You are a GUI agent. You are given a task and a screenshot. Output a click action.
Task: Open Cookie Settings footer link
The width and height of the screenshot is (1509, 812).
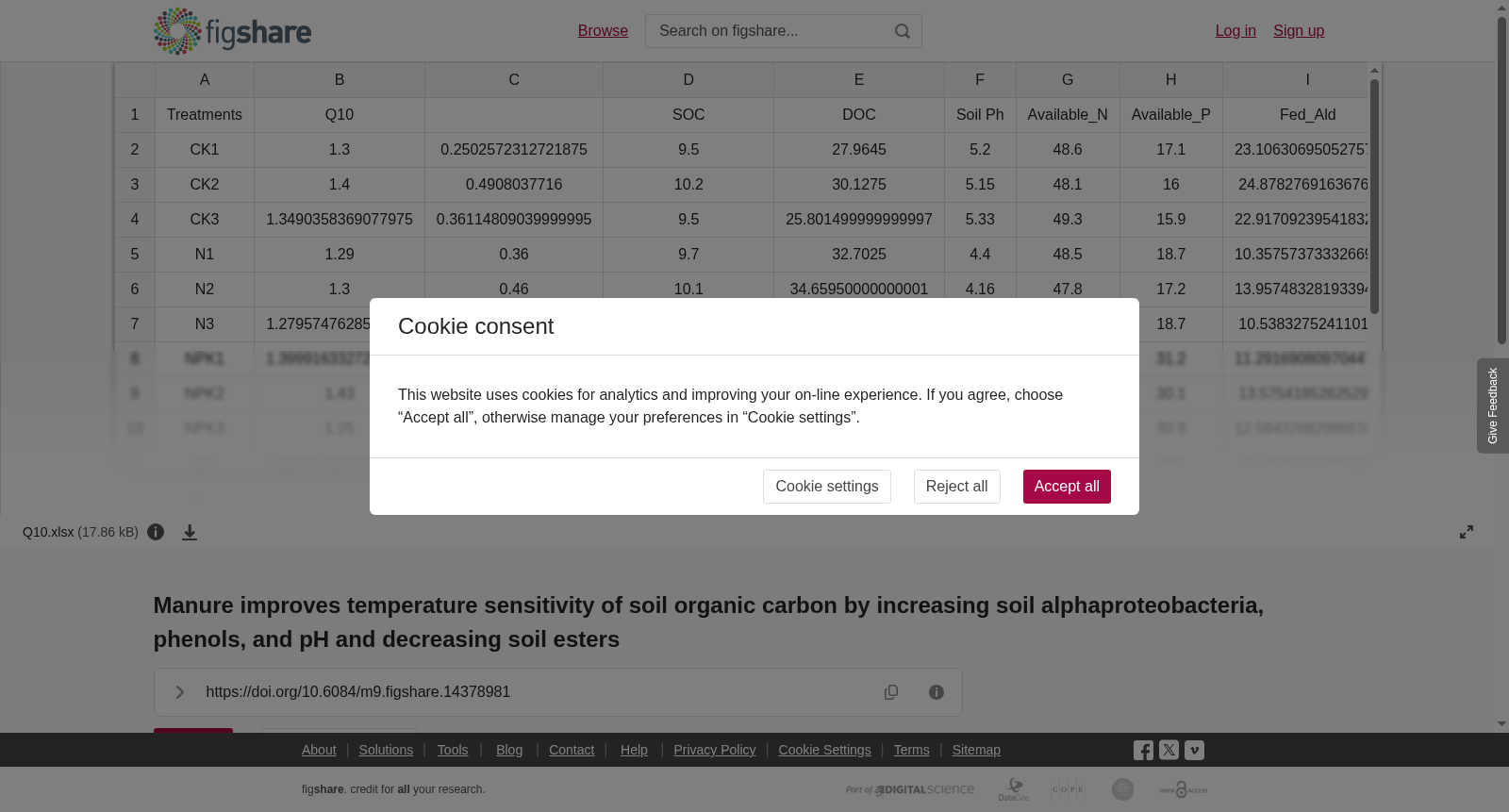[824, 750]
